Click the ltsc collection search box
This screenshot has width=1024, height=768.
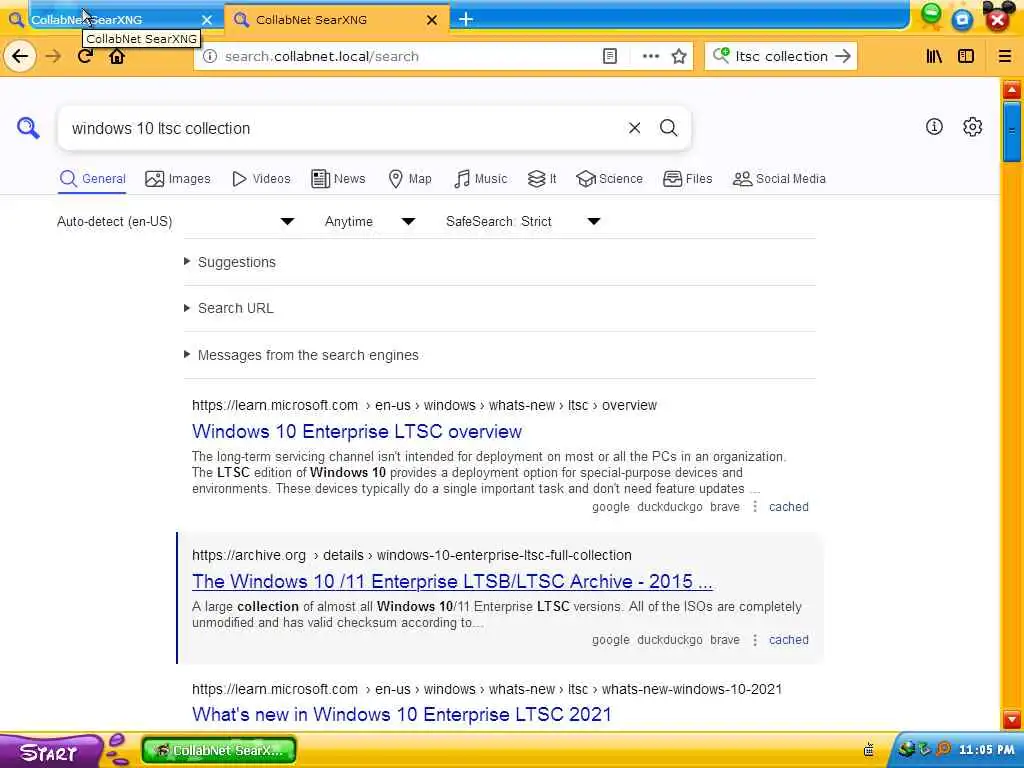781,56
